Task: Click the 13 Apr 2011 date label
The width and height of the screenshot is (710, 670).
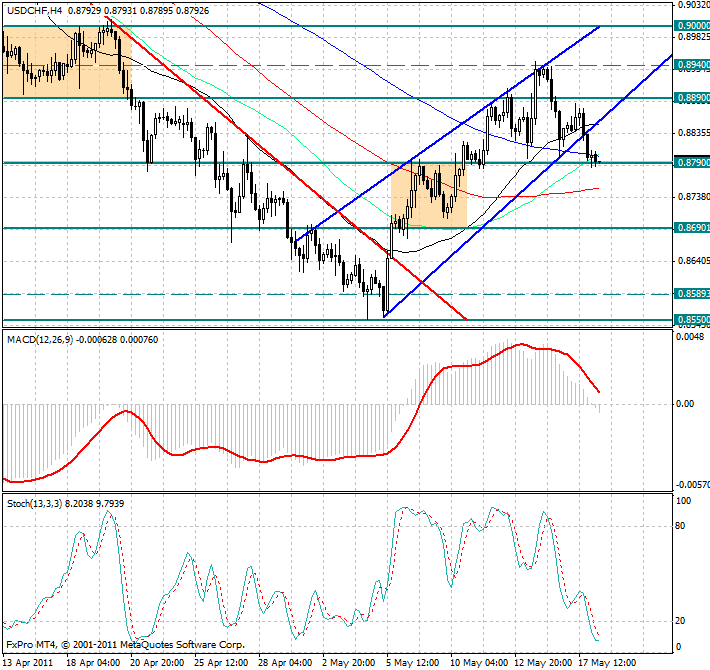Action: coord(28,663)
